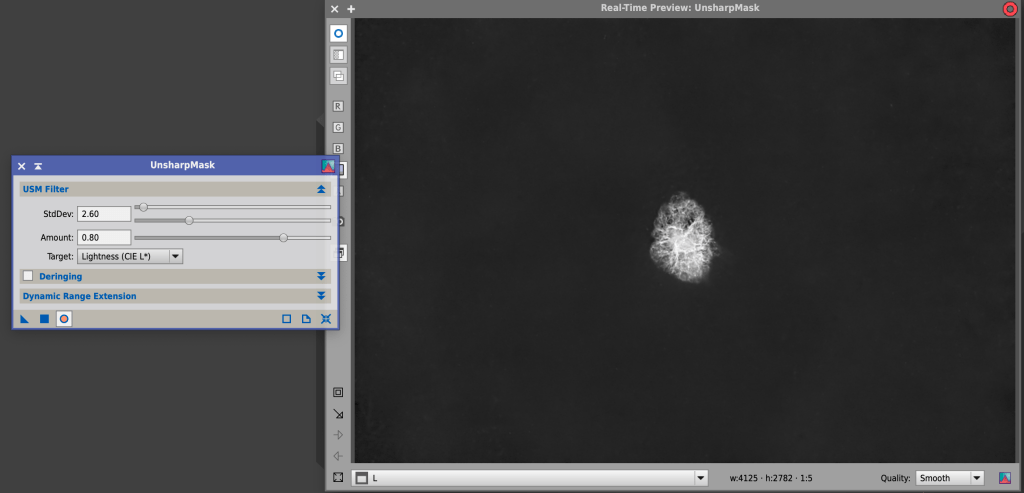1024x493 pixels.
Task: Expand the Dynamic Range Extension section
Action: pos(321,296)
